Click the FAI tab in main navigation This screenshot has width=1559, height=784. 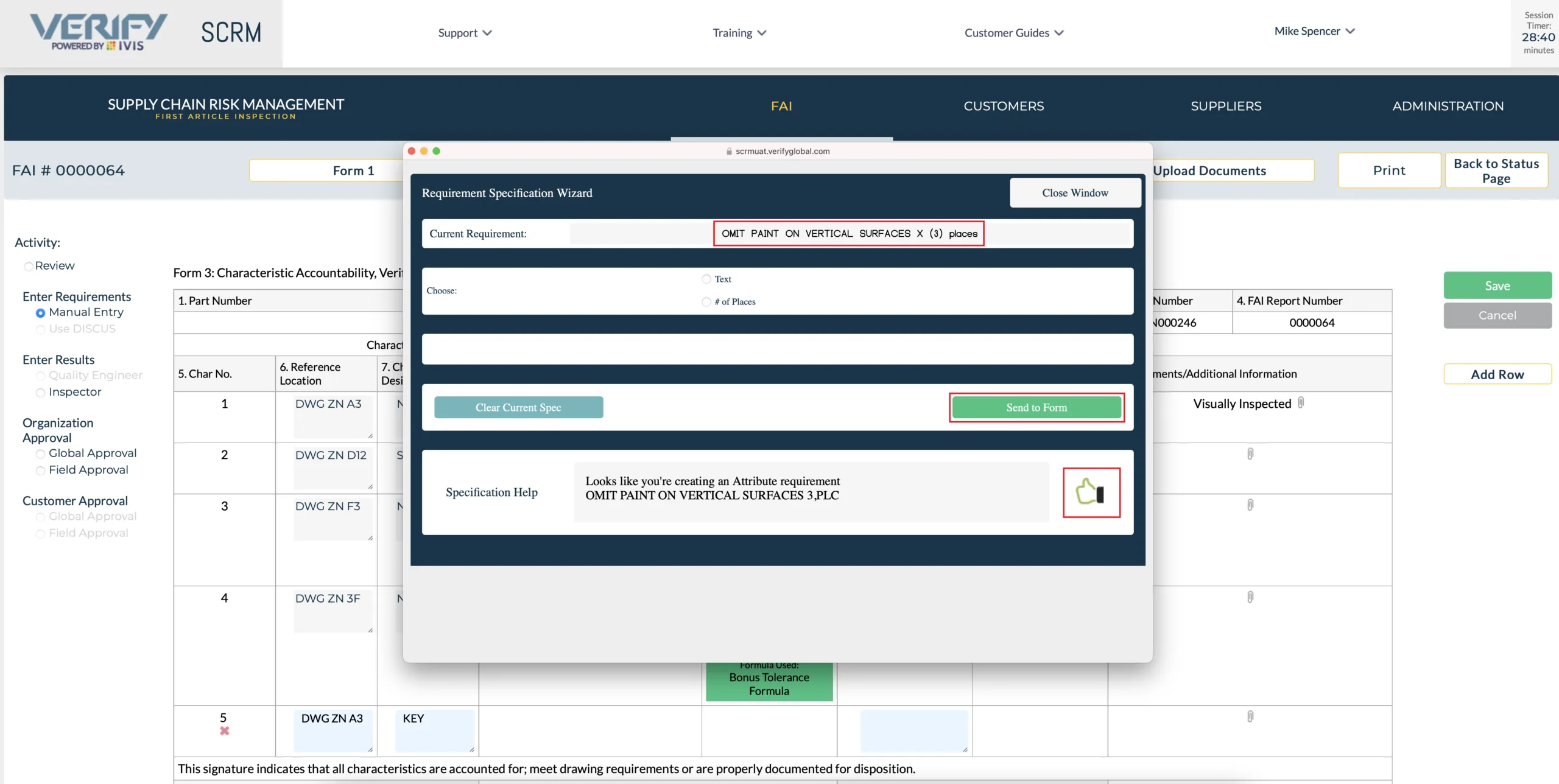[781, 105]
